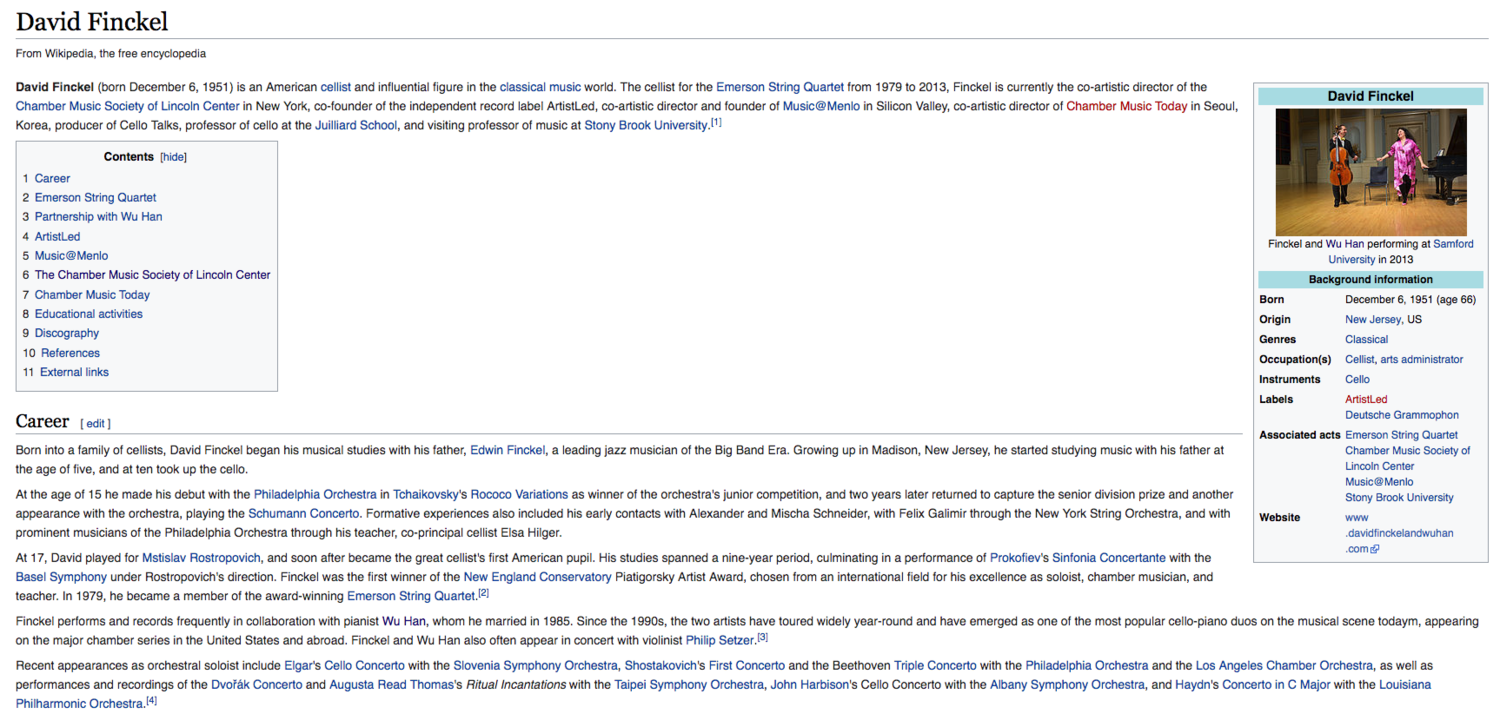
Task: Follow Los Angeles Chamber Orchestra link
Action: (1284, 665)
